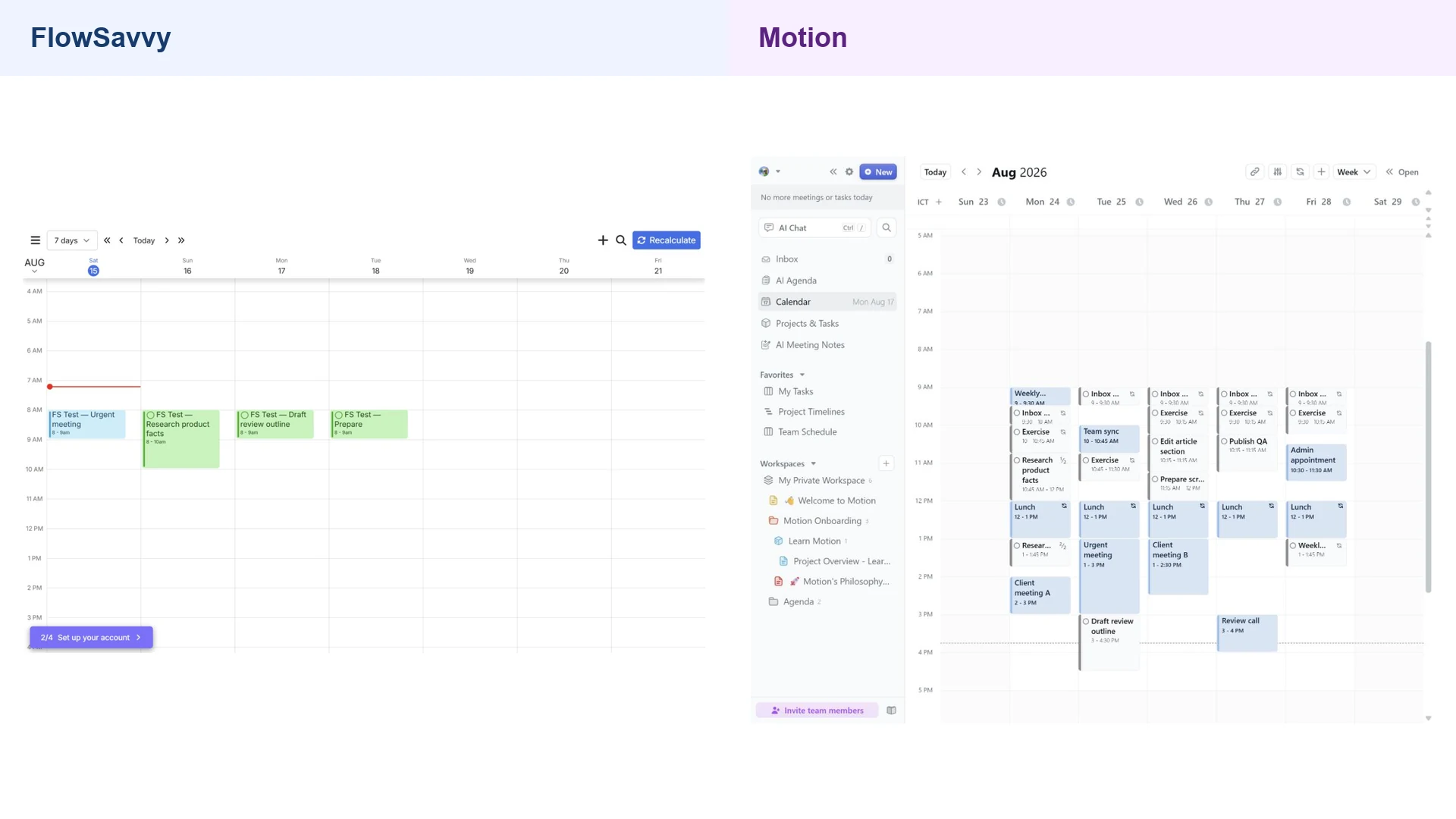Click Today in FlowSavvy toolbar
This screenshot has width=1456, height=819.
click(x=144, y=240)
